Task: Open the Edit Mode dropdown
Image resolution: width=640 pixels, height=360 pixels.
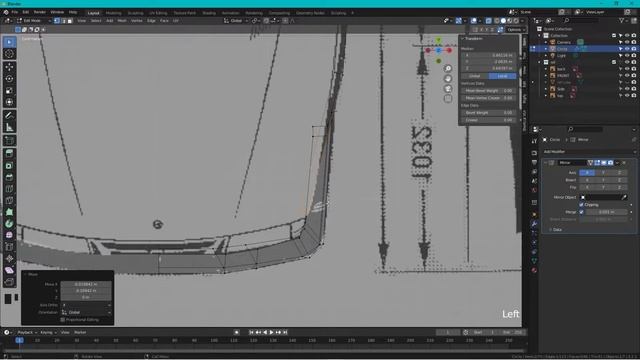Action: pyautogui.click(x=34, y=20)
